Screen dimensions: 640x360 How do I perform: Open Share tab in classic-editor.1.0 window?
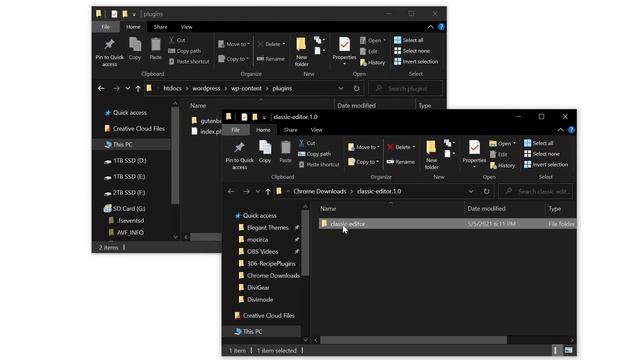pyautogui.click(x=291, y=130)
